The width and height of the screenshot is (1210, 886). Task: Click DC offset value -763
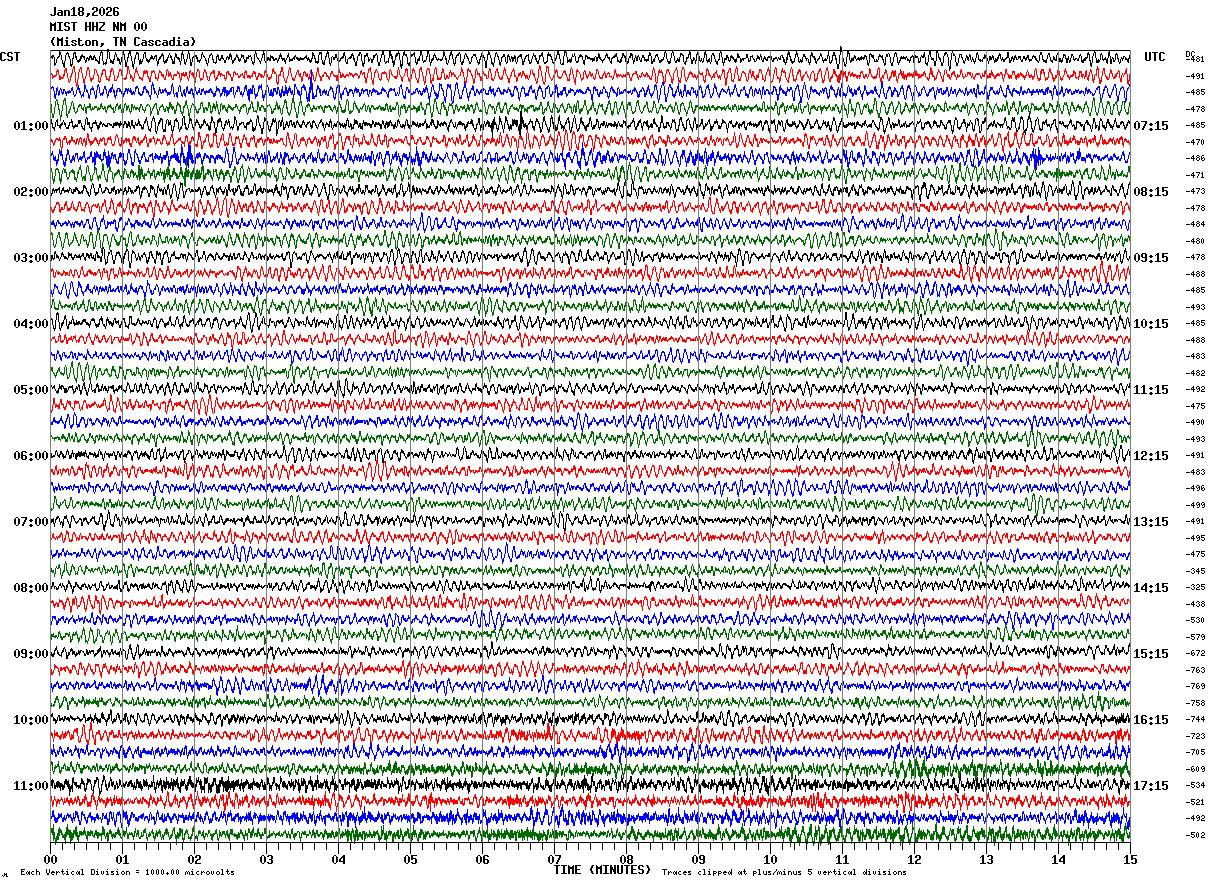click(1195, 670)
